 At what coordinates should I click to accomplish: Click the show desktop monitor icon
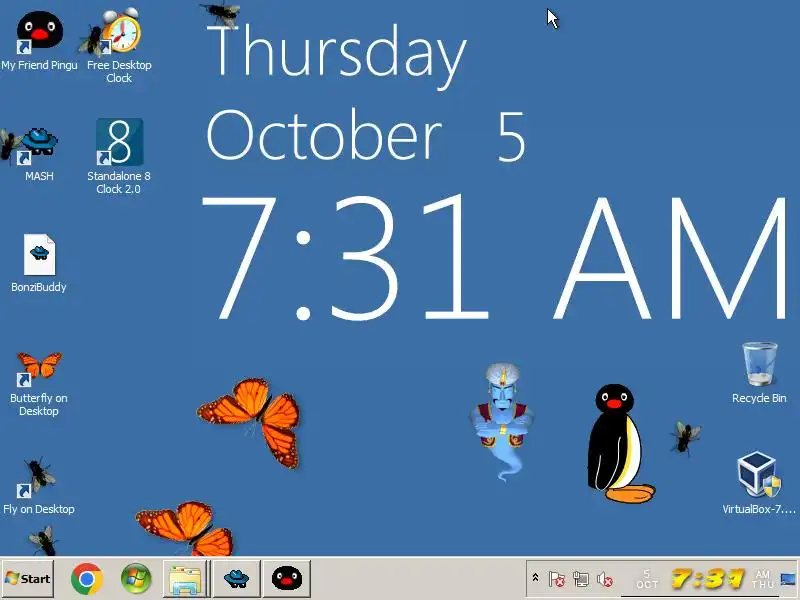pyautogui.click(x=789, y=579)
